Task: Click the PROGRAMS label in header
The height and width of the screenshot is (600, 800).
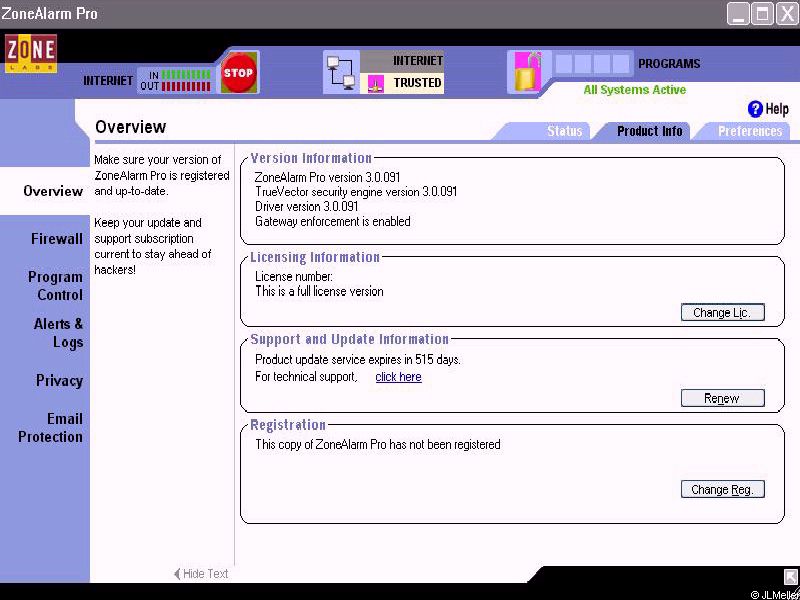Action: pyautogui.click(x=669, y=64)
